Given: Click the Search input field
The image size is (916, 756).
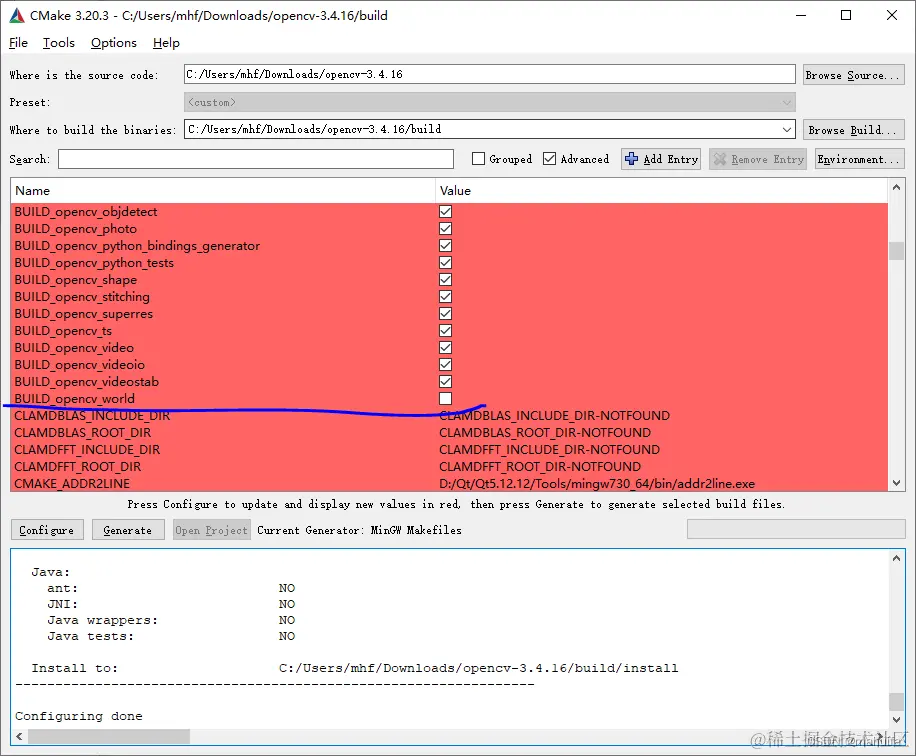Looking at the screenshot, I should pyautogui.click(x=255, y=159).
